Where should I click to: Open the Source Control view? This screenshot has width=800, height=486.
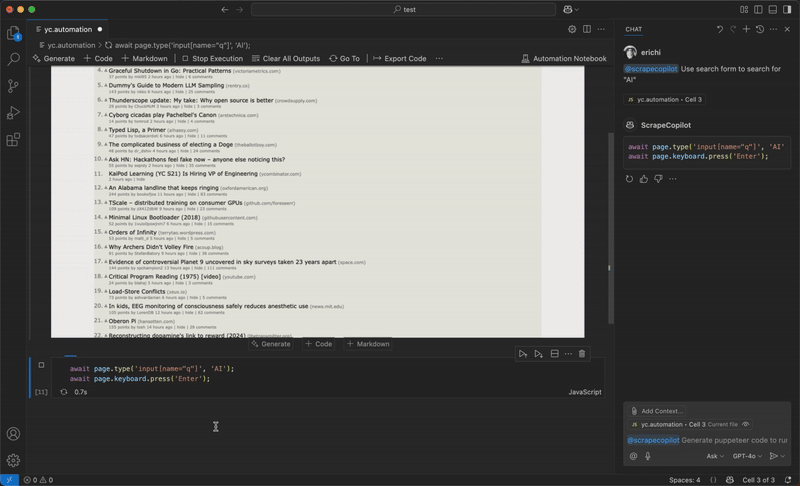(13, 86)
